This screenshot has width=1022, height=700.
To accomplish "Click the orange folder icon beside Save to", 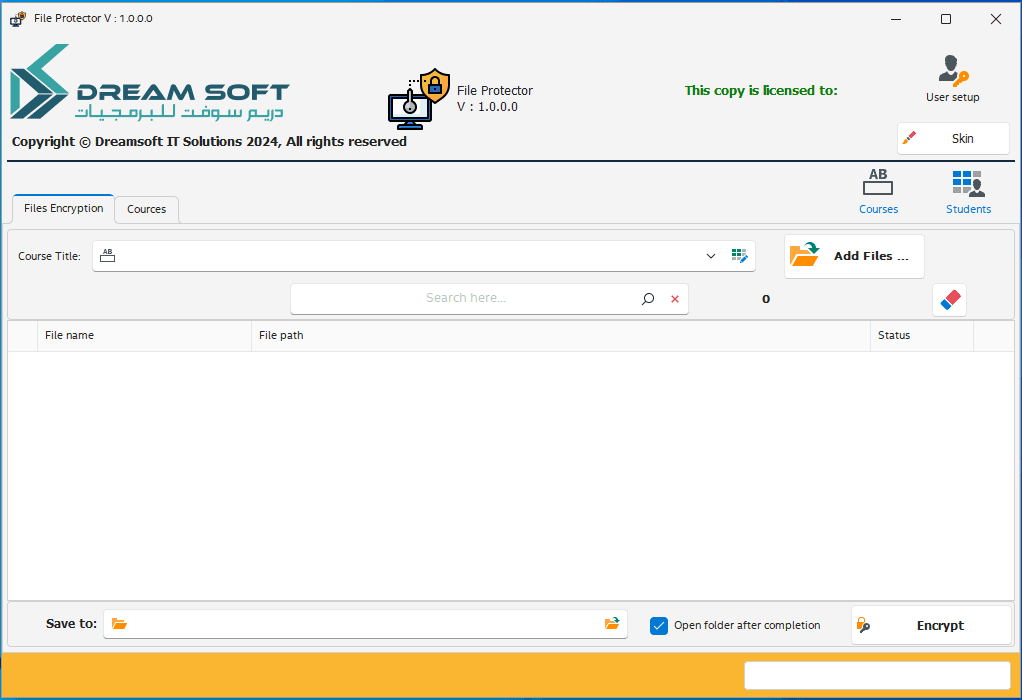I will coord(119,624).
